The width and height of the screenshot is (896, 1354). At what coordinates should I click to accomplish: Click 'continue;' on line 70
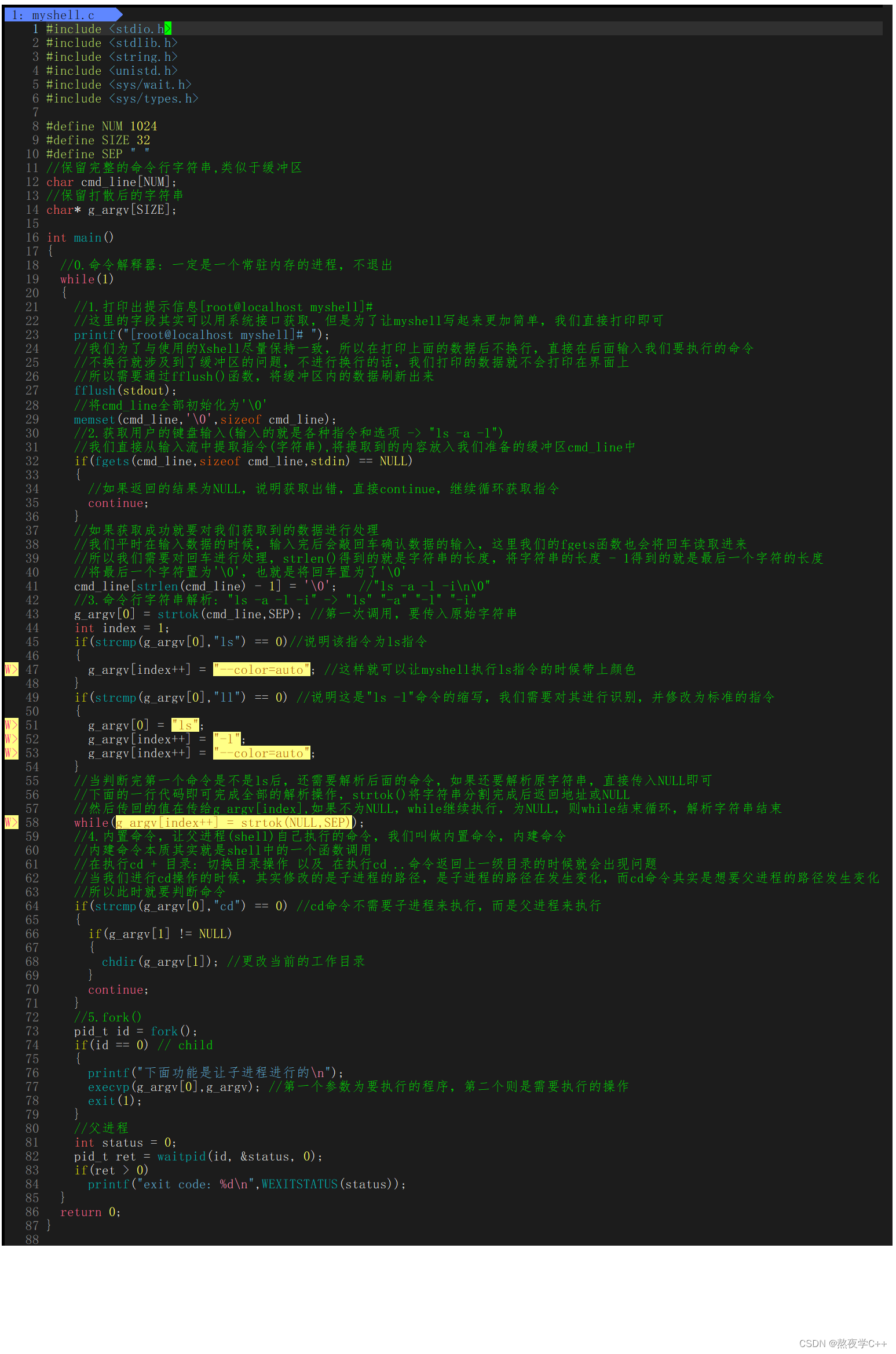click(118, 990)
